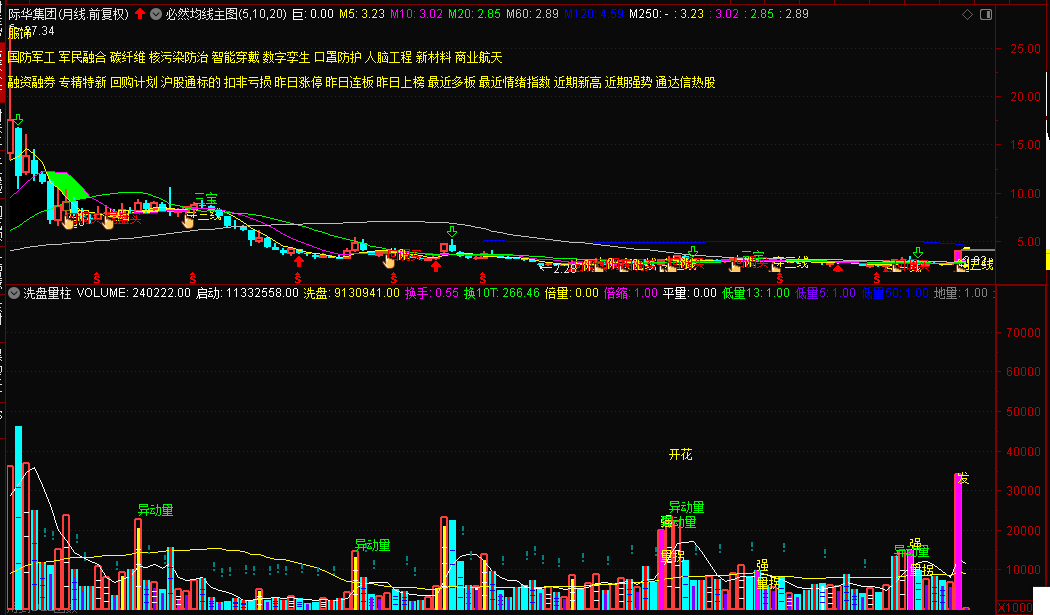Click the 启动: 11332558.00 readout
1050x615 pixels.
[247, 293]
